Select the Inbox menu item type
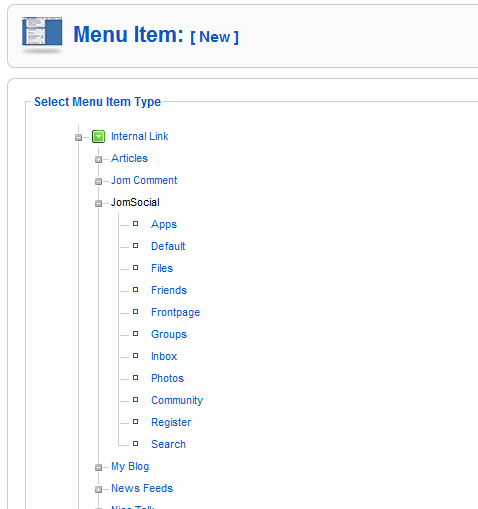The image size is (478, 509). click(164, 356)
